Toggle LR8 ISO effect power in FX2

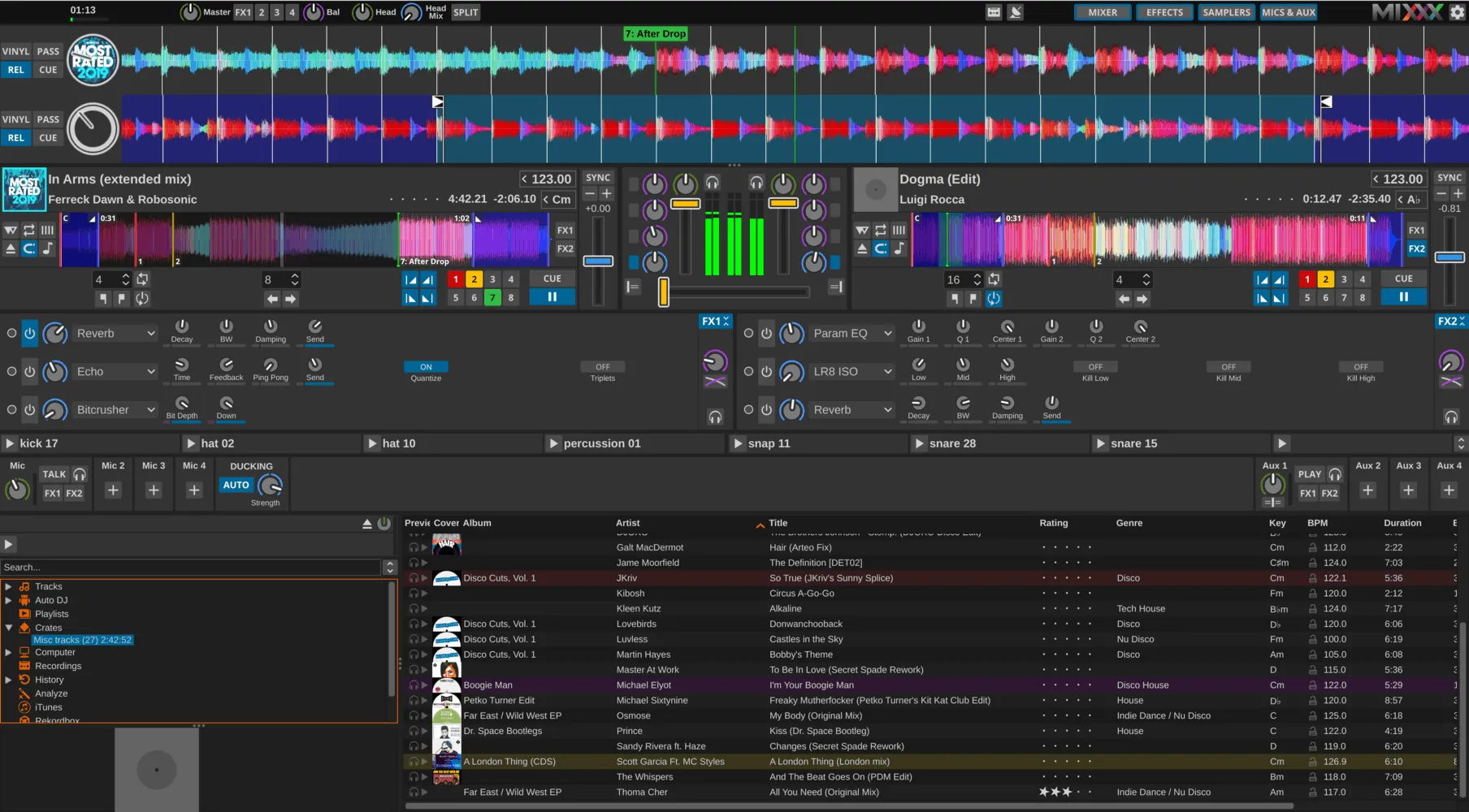766,372
